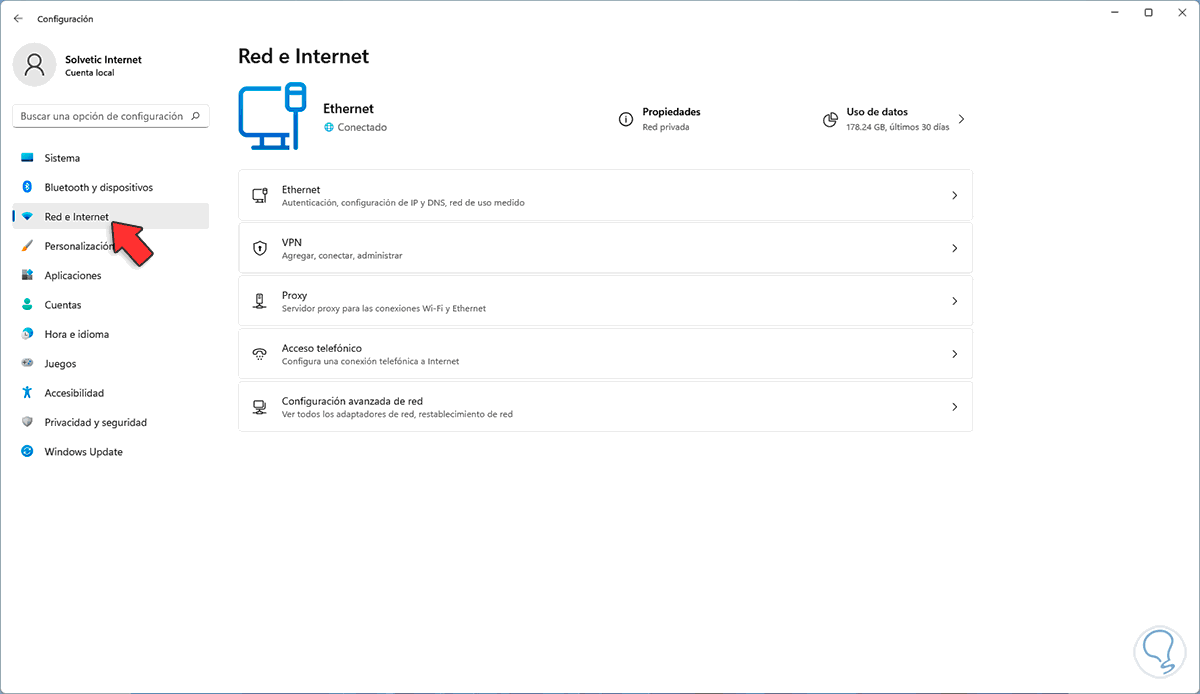The width and height of the screenshot is (1200, 694).
Task: Expand the Ethernet settings chevron
Action: click(954, 196)
